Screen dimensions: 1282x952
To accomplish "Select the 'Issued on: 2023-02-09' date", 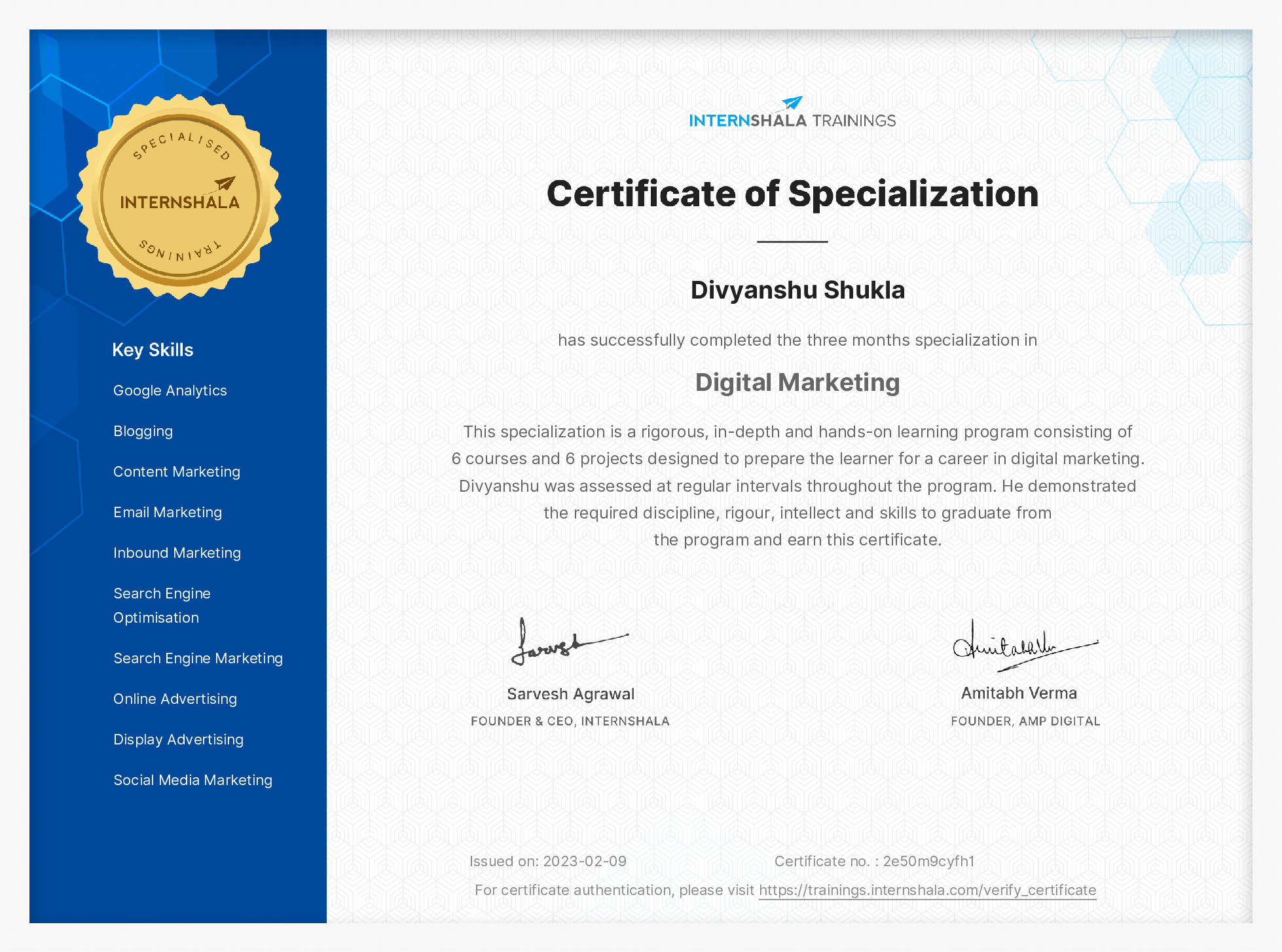I will click(x=548, y=861).
